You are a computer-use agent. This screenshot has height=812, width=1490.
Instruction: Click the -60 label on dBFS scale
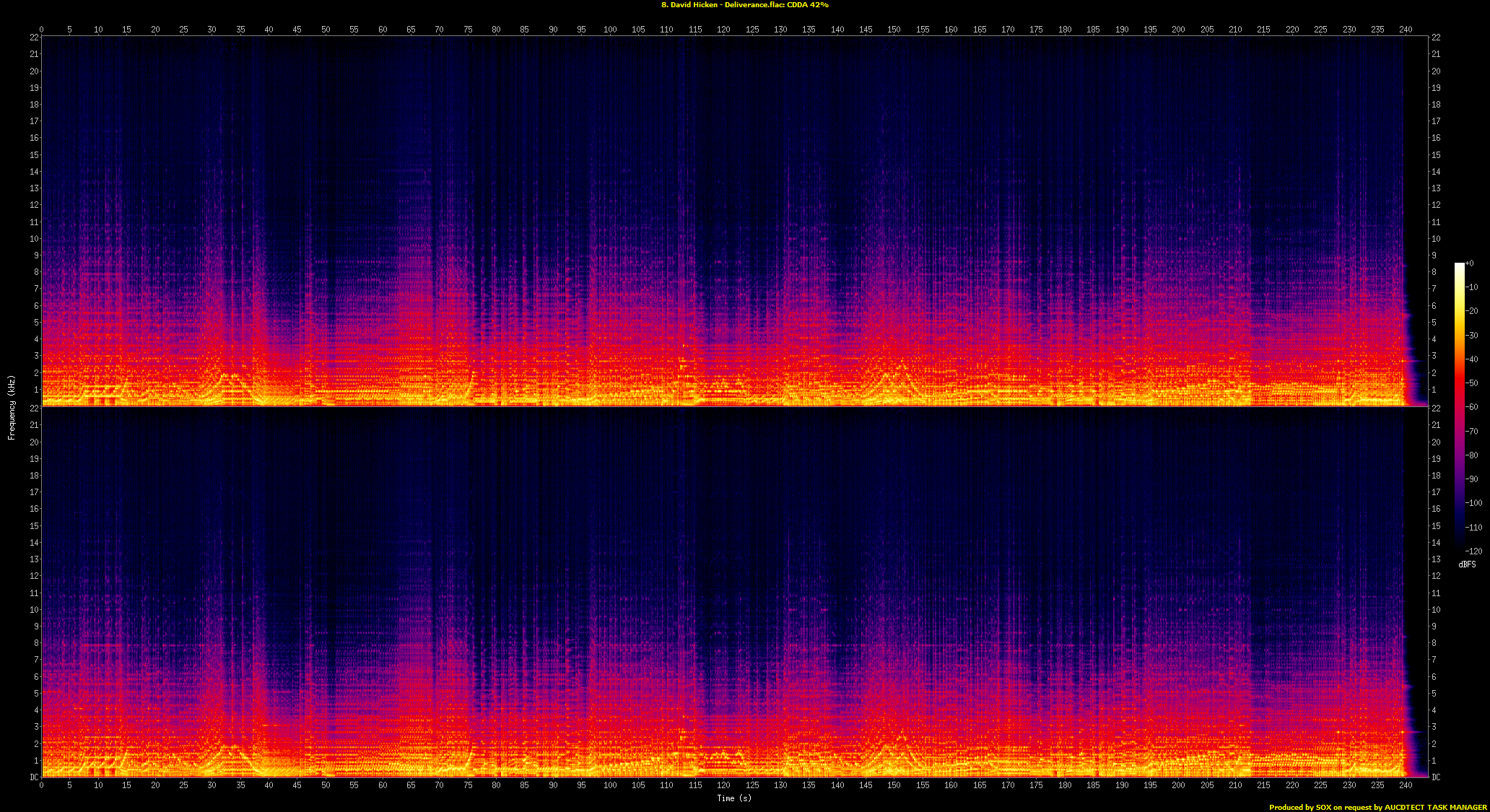[1472, 407]
